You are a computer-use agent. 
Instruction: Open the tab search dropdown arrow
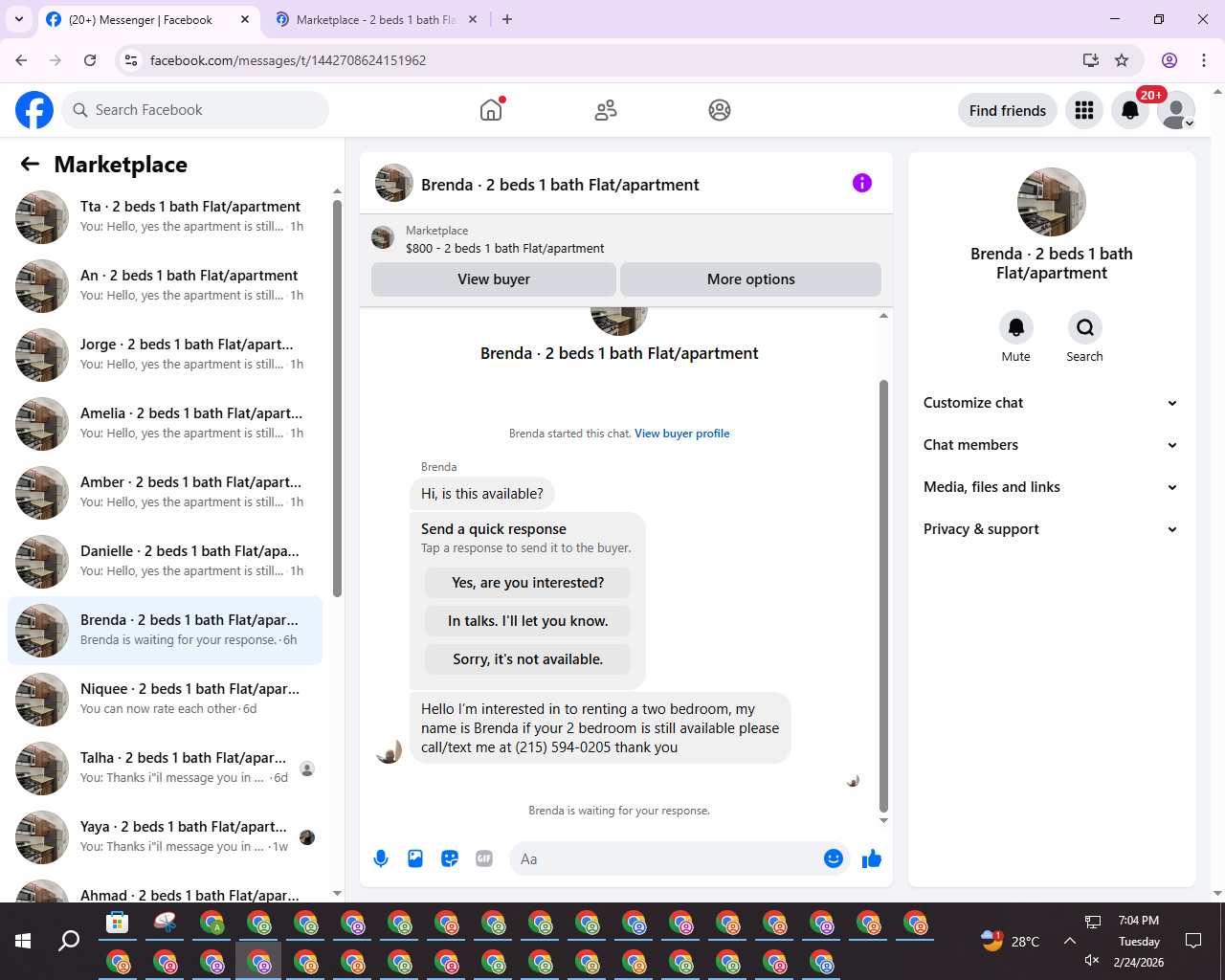(x=18, y=19)
